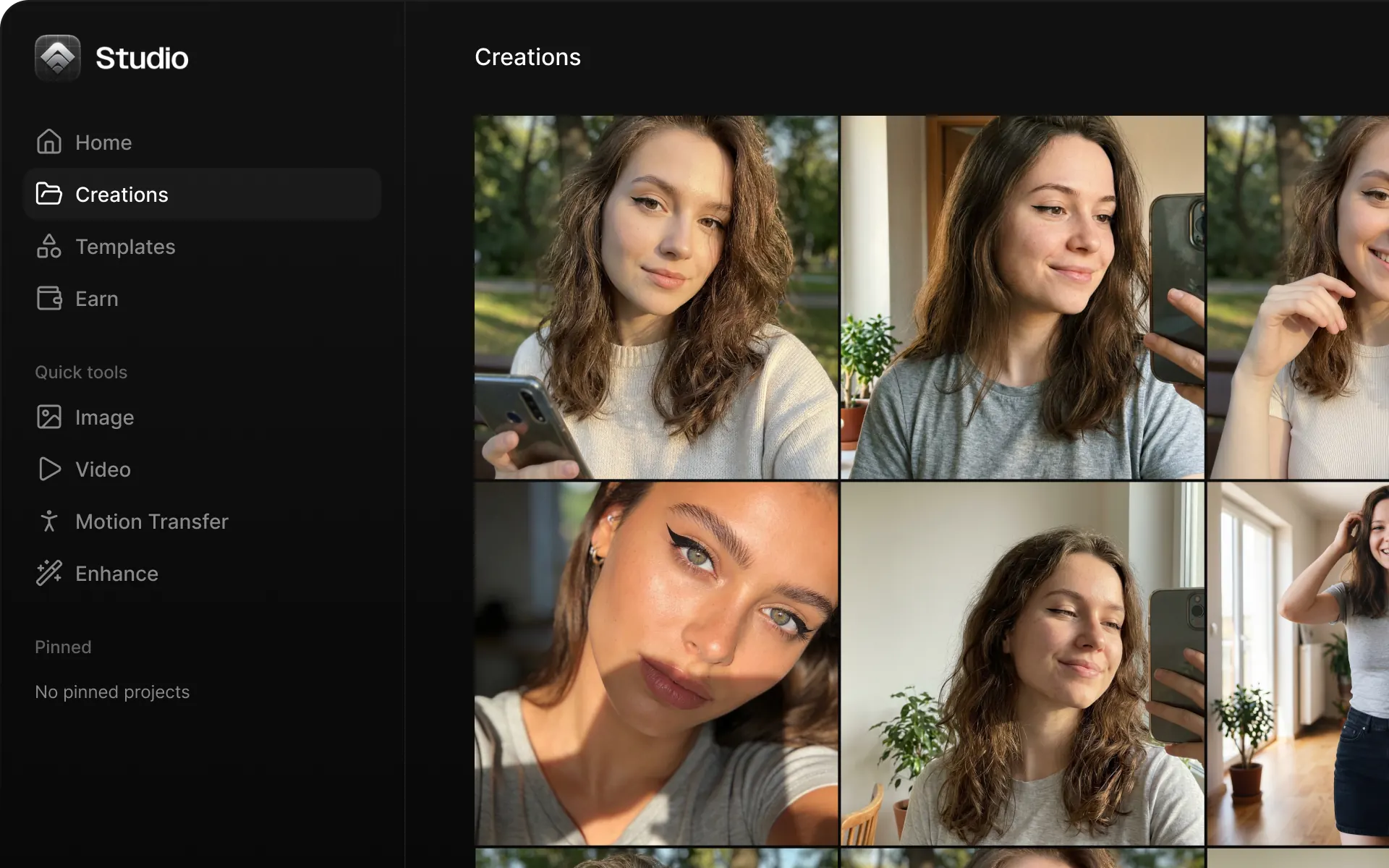Click the Image tool picture icon
1389x868 pixels.
tap(49, 417)
